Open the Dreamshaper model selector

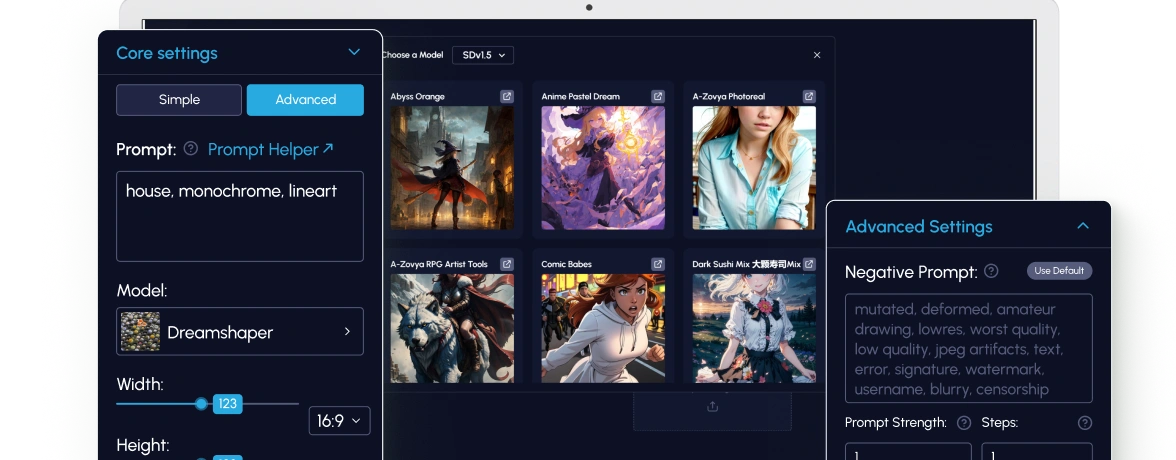240,332
